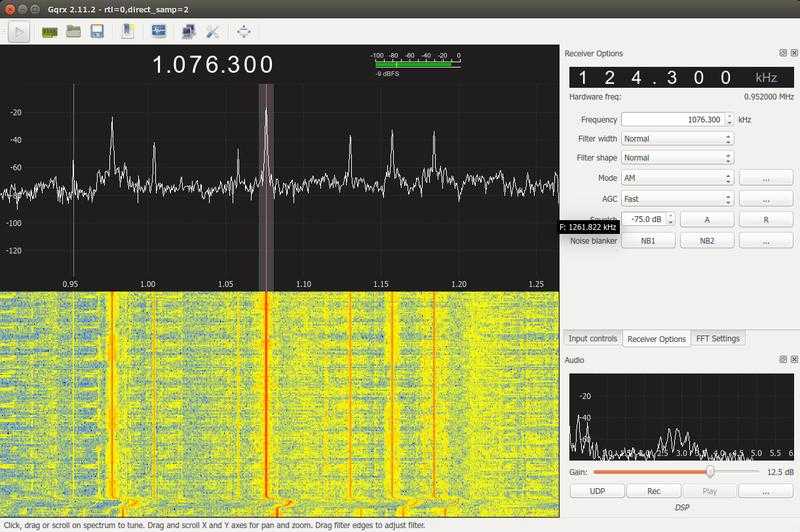Open the I/Q recorder (blue panel icon)
Image resolution: width=800 pixels, height=532 pixels.
[x=159, y=31]
